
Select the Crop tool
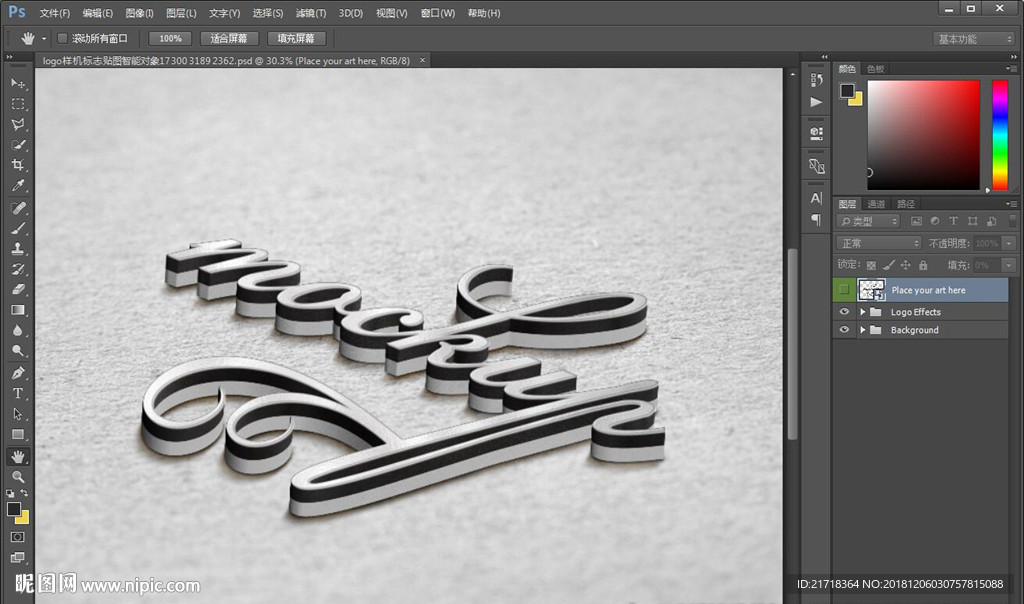[17, 165]
